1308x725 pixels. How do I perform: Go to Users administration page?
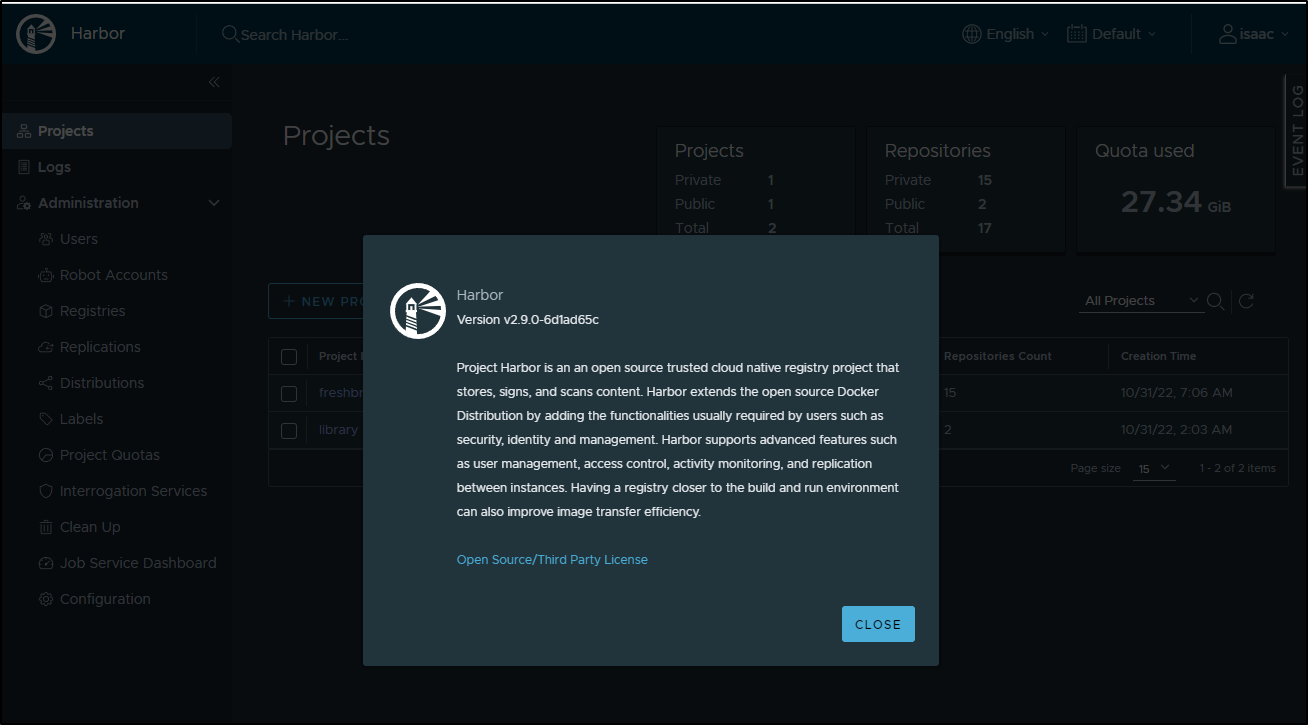pyautogui.click(x=79, y=239)
